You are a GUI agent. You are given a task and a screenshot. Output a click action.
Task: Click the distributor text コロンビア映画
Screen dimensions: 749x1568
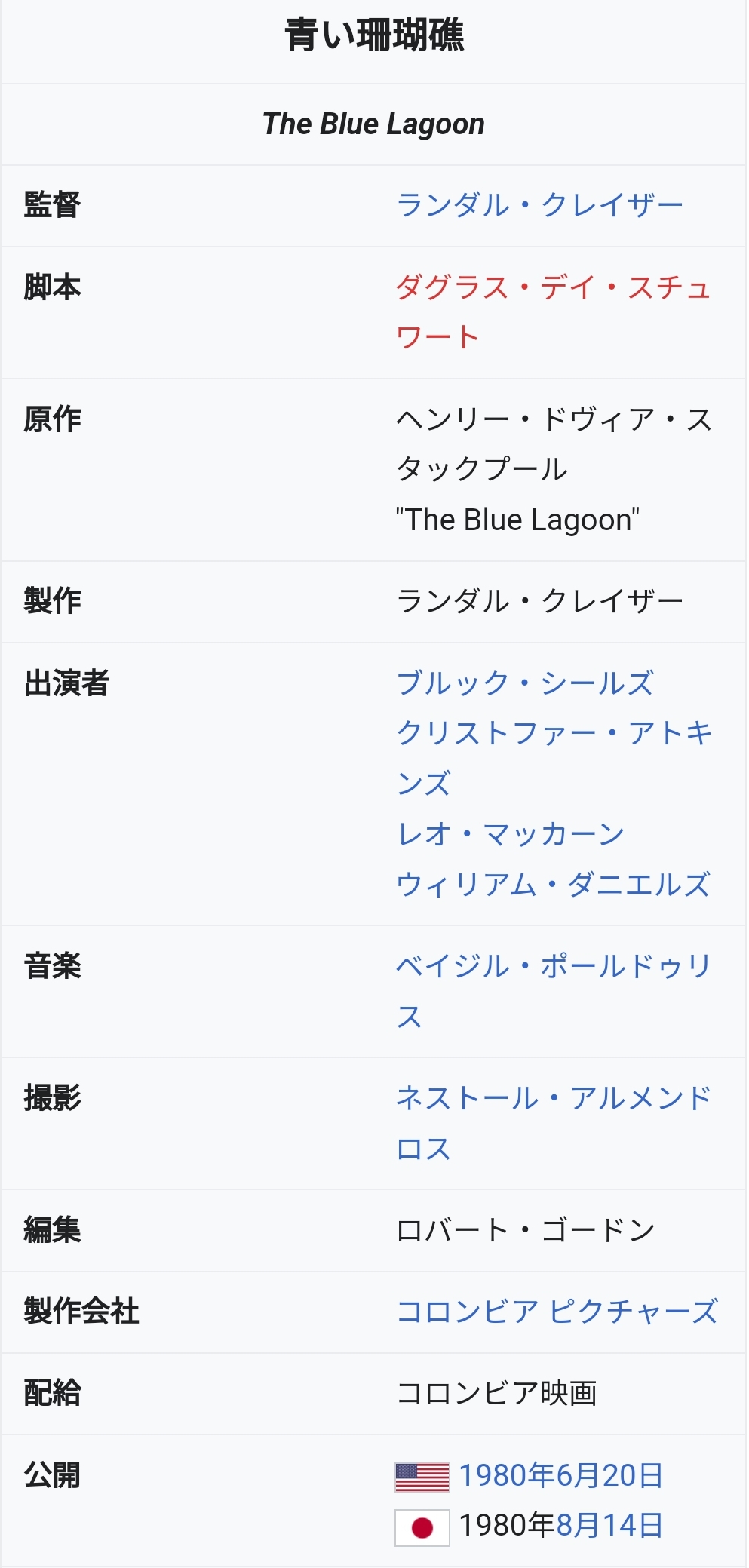[496, 1393]
